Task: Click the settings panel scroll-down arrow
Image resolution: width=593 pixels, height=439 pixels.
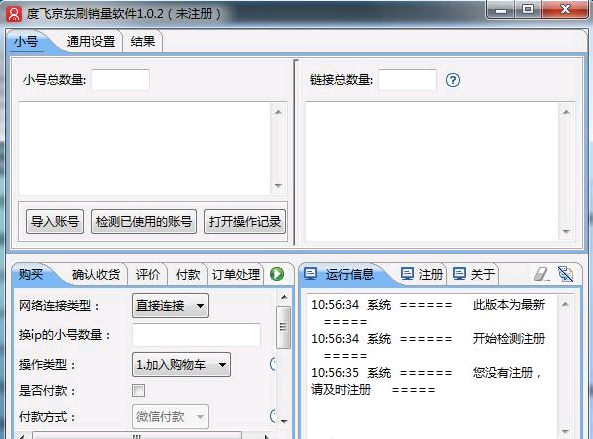Action: [x=284, y=421]
